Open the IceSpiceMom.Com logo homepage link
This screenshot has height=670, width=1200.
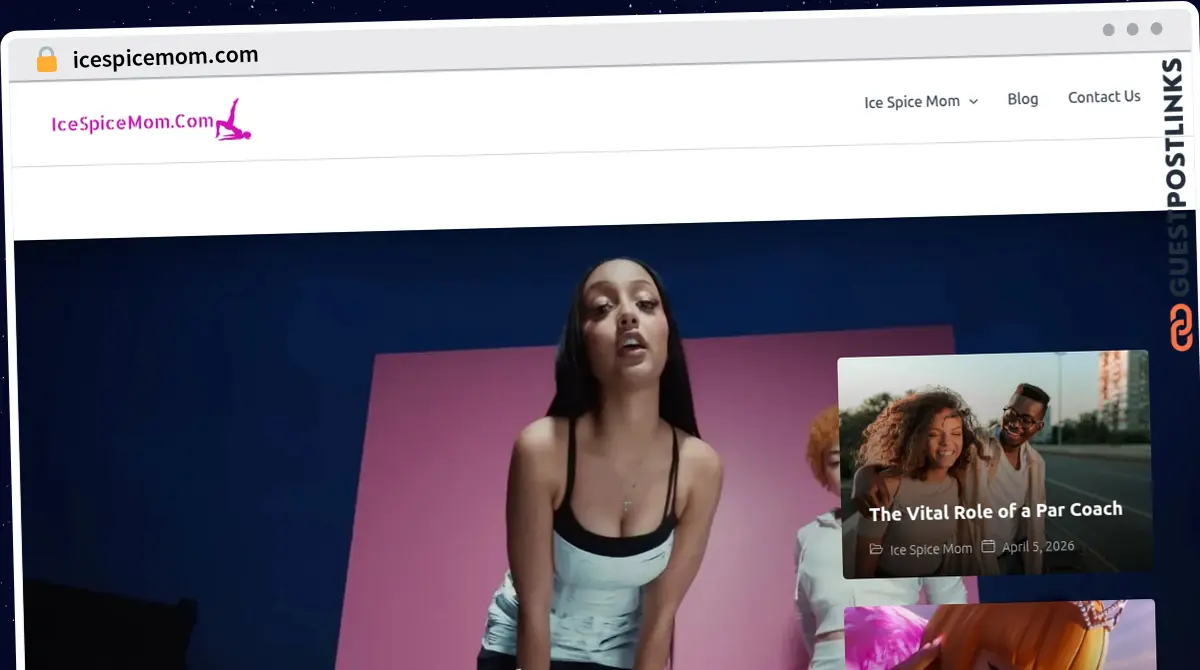[151, 121]
